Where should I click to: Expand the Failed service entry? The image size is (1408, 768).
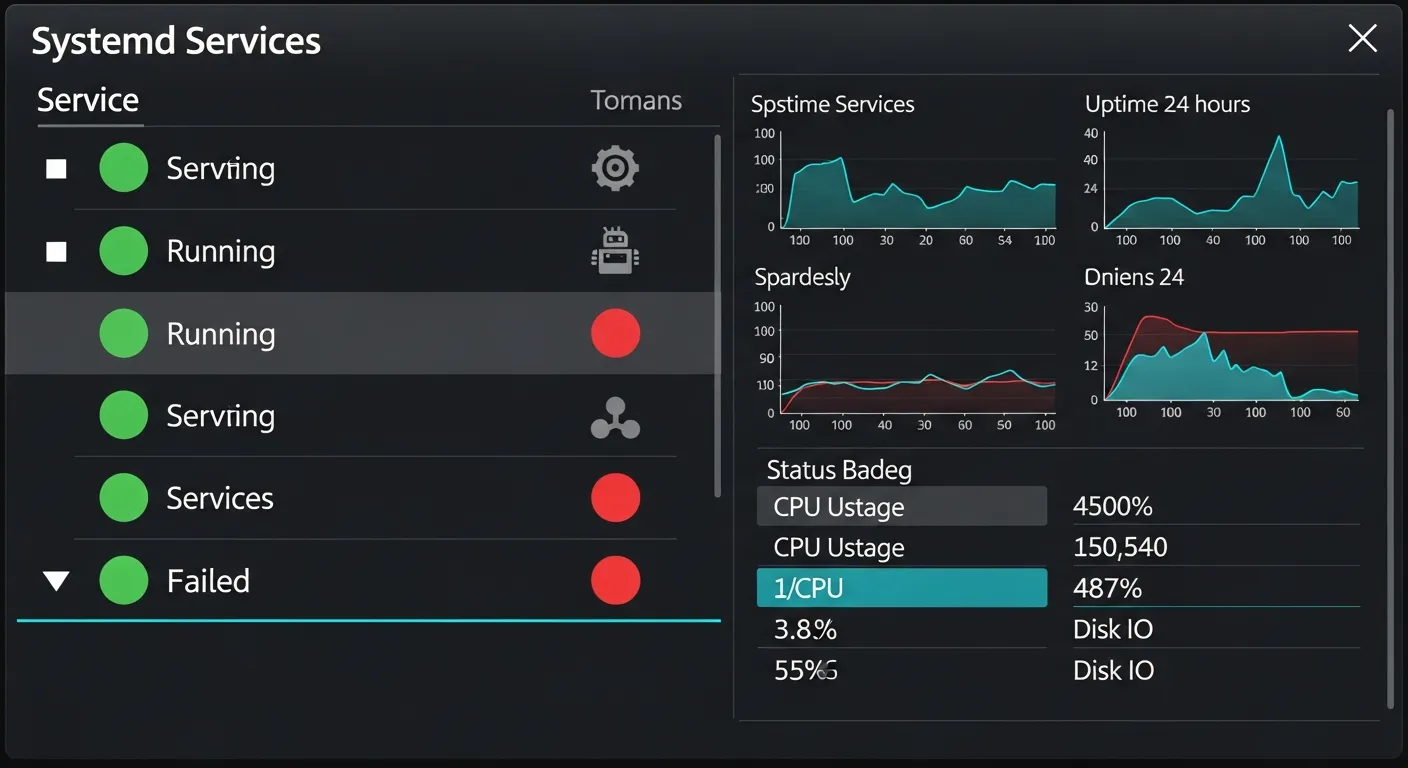tap(55, 580)
